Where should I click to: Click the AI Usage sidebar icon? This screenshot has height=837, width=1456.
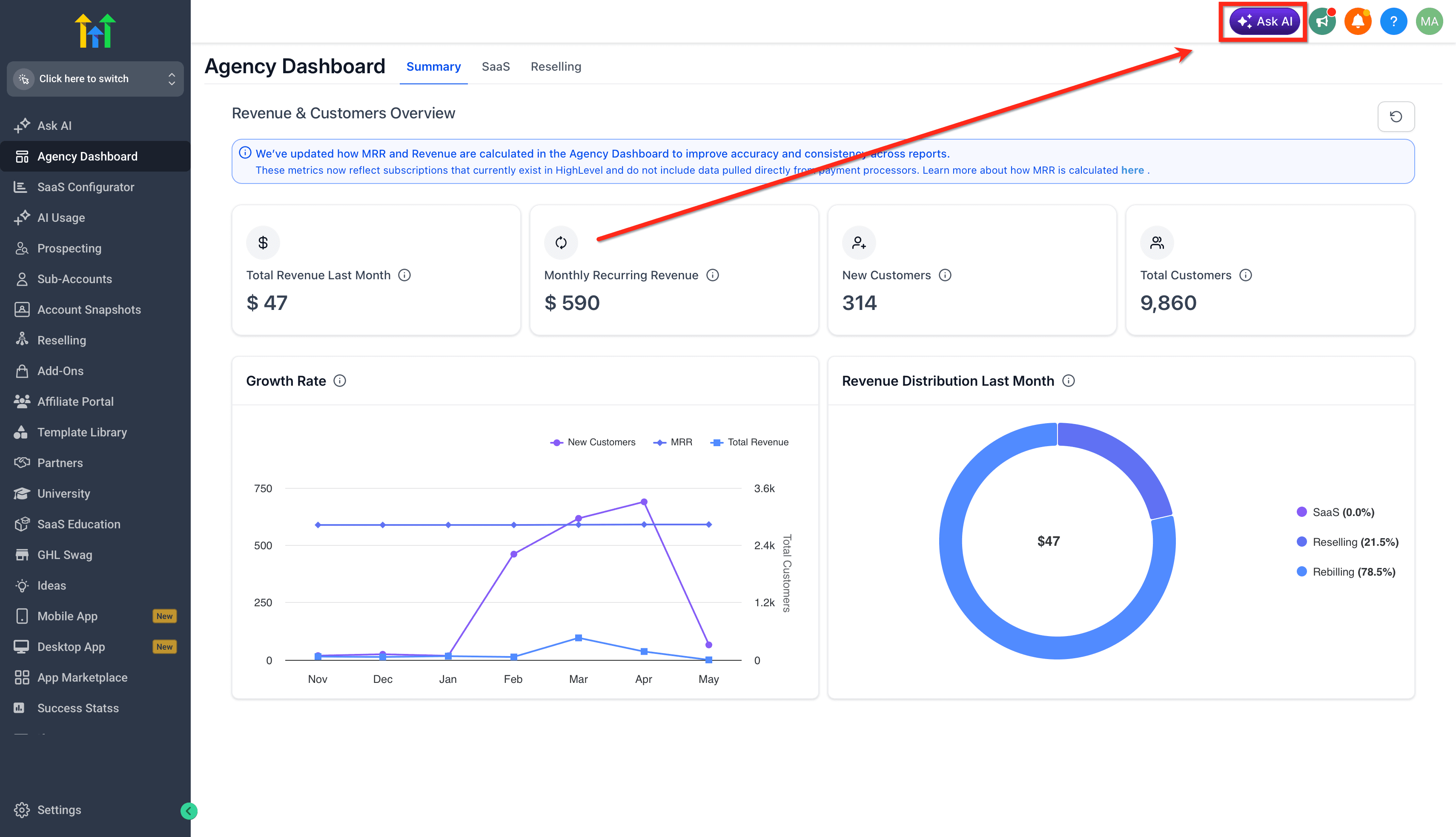pyautogui.click(x=22, y=217)
